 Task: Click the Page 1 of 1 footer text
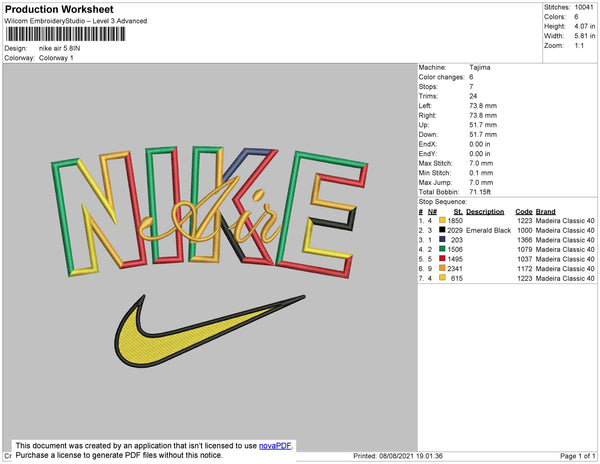click(x=577, y=456)
